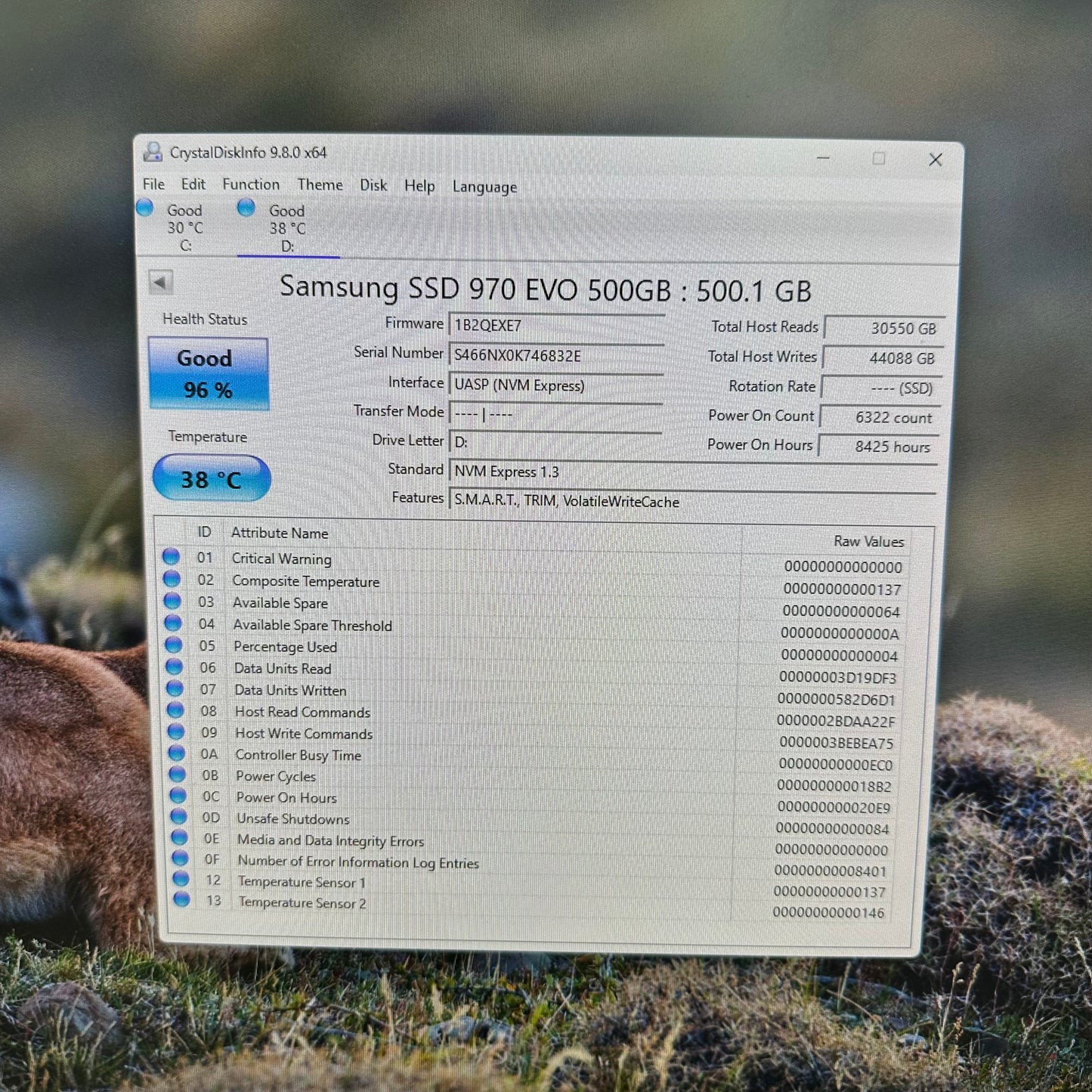Select the Data Units Written row
This screenshot has height=1092, width=1092.
point(531,690)
